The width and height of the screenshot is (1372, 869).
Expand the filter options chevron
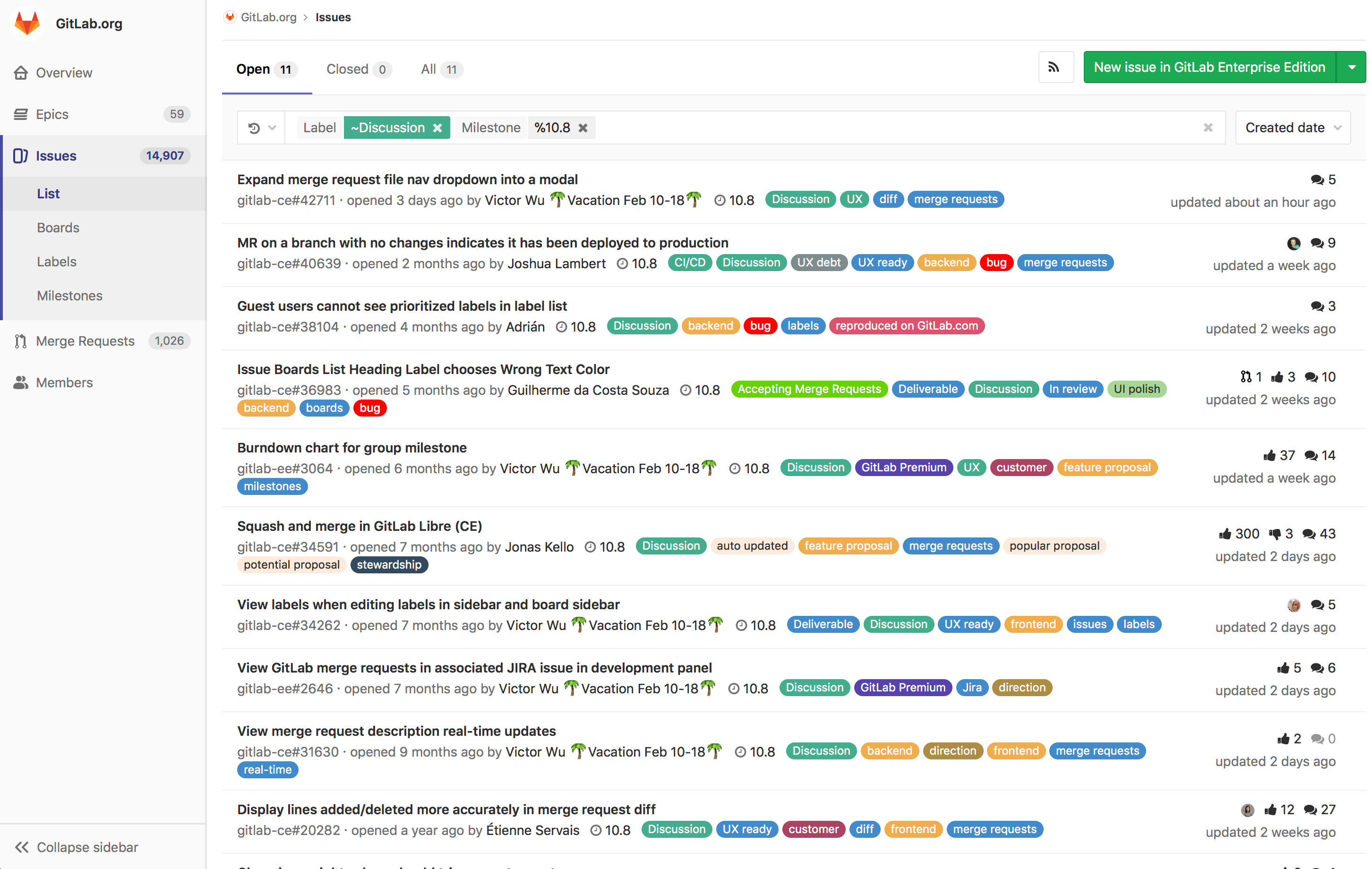(x=272, y=127)
